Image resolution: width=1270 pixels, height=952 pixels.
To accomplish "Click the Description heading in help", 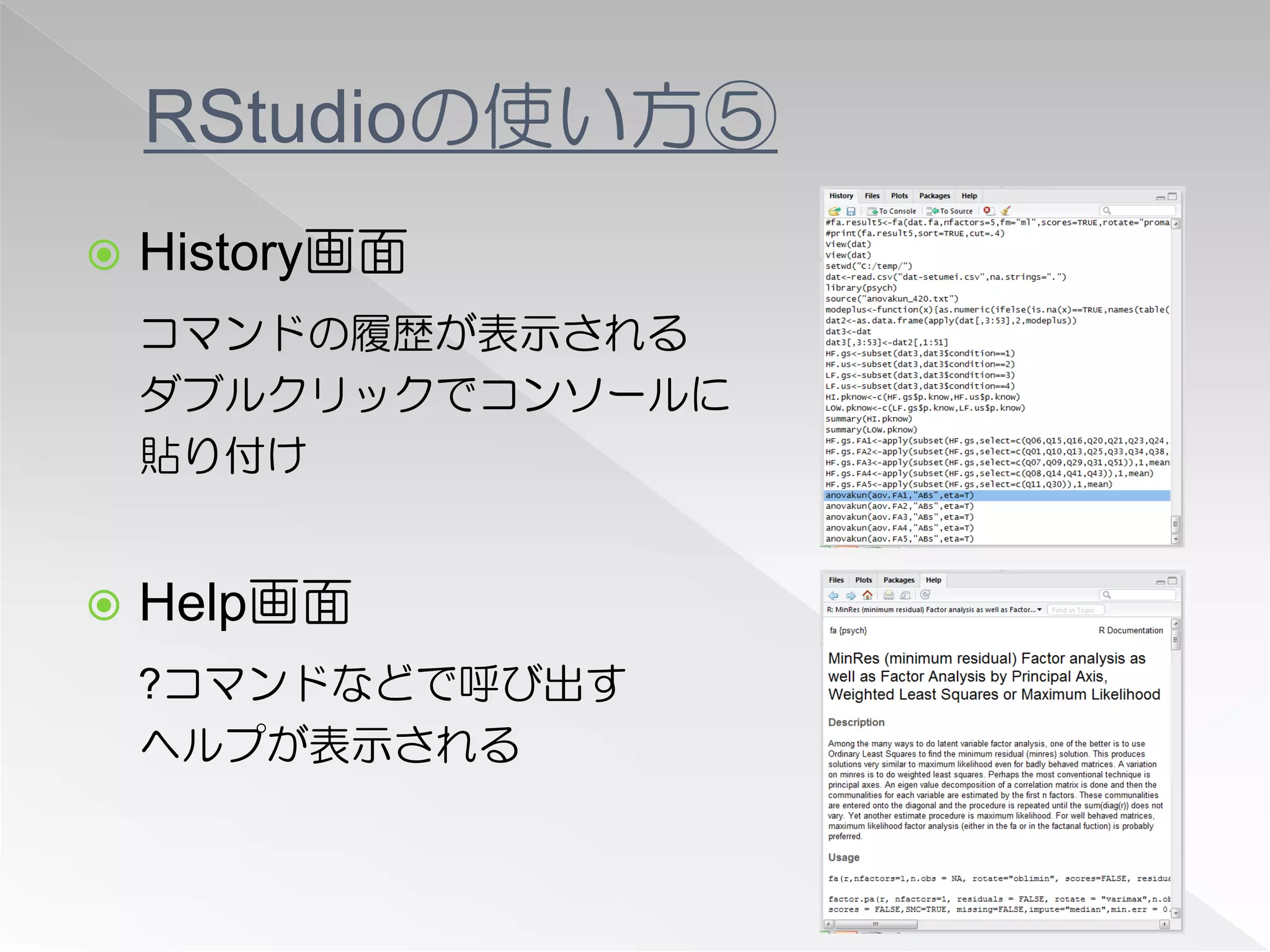I will click(856, 723).
